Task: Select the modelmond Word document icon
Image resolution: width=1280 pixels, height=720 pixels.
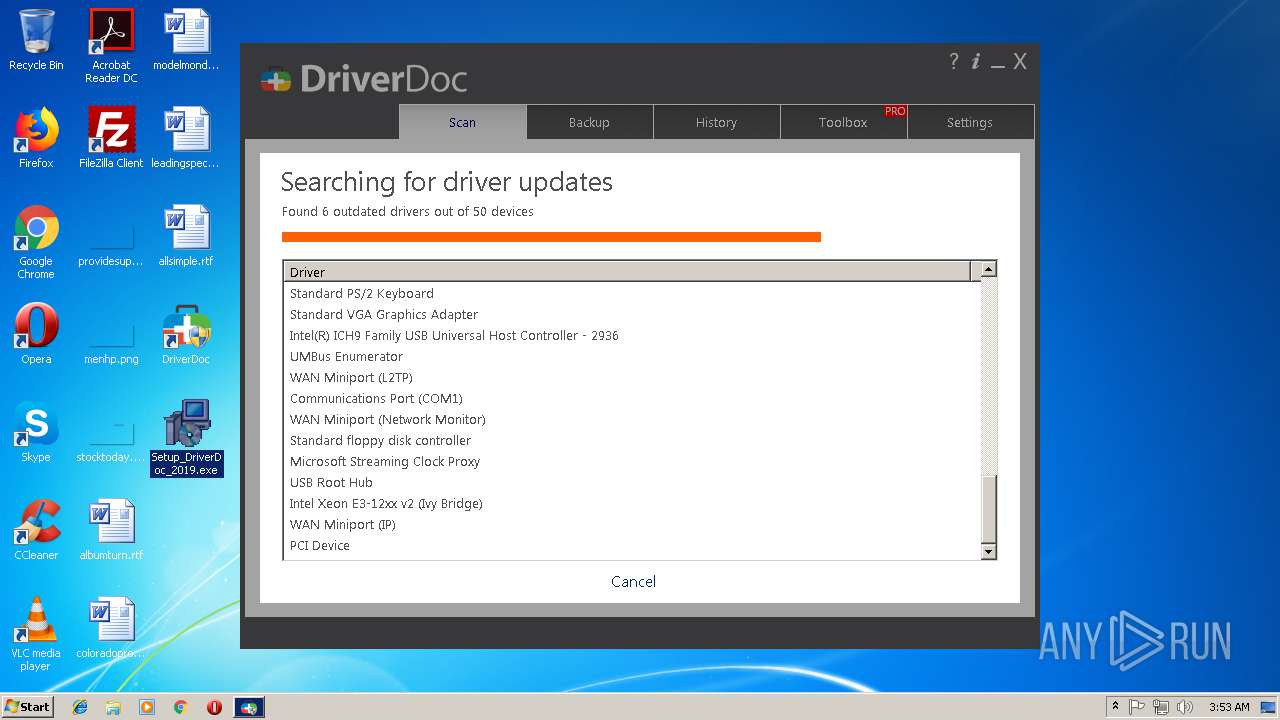Action: click(x=186, y=40)
